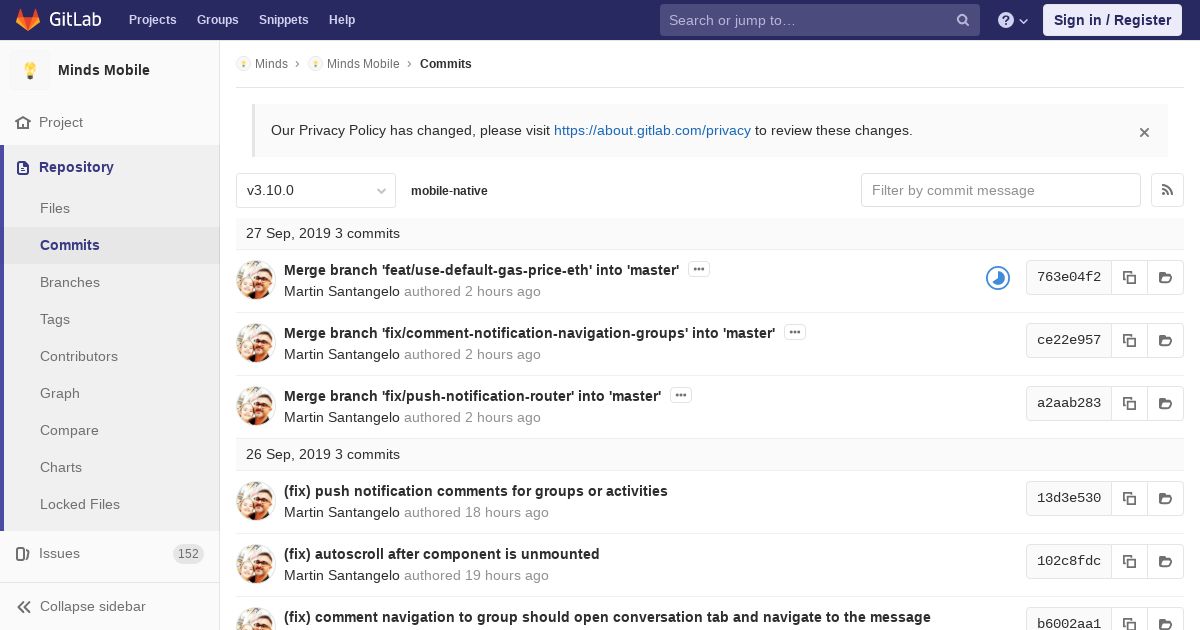Screen dimensions: 1200x630
Task: Click the pipeline running status icon for 763e04f2
Action: [998, 278]
